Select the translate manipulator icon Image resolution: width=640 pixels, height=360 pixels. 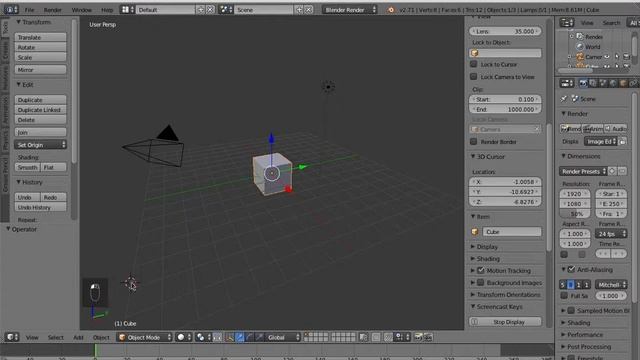[x=240, y=337]
